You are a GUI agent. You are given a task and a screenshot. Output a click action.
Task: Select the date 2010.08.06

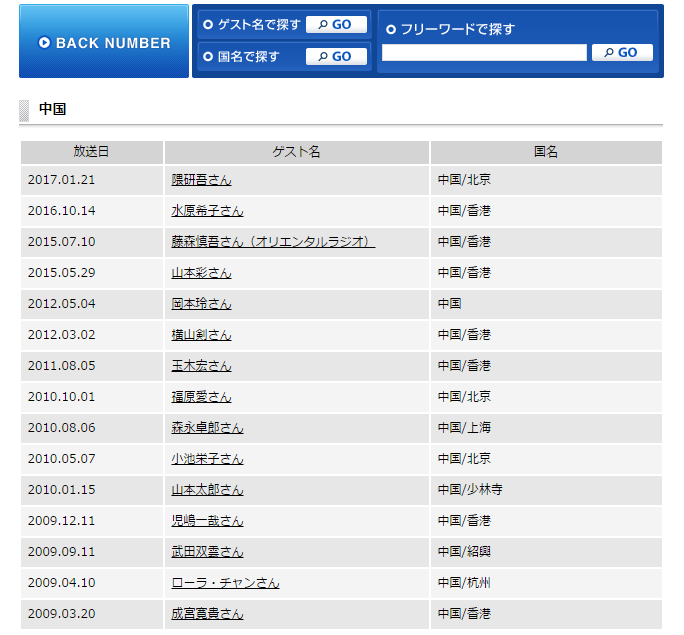pos(62,427)
